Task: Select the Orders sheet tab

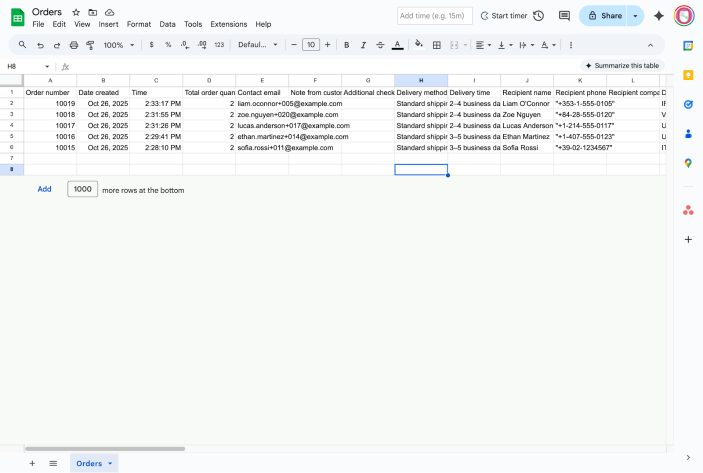Action: tap(90, 463)
